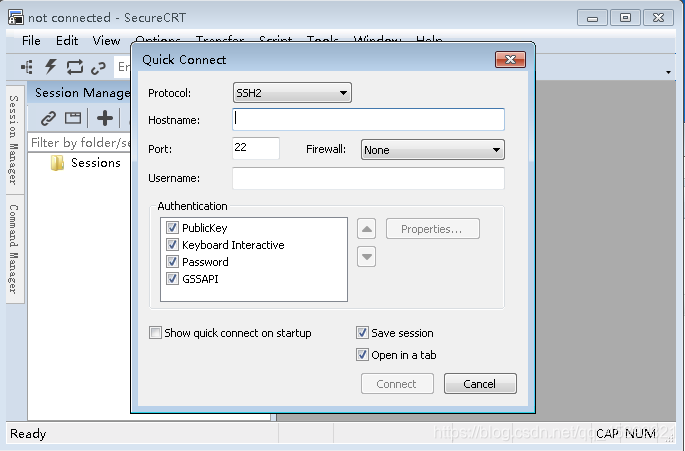
Task: Open the Protocol SSH2 dropdown
Action: point(292,93)
